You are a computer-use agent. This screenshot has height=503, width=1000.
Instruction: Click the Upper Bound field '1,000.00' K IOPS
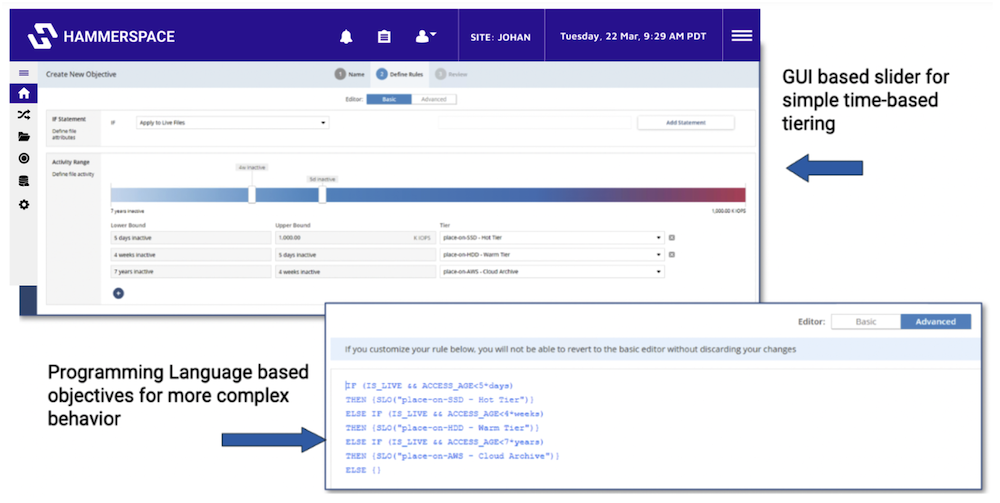point(355,238)
